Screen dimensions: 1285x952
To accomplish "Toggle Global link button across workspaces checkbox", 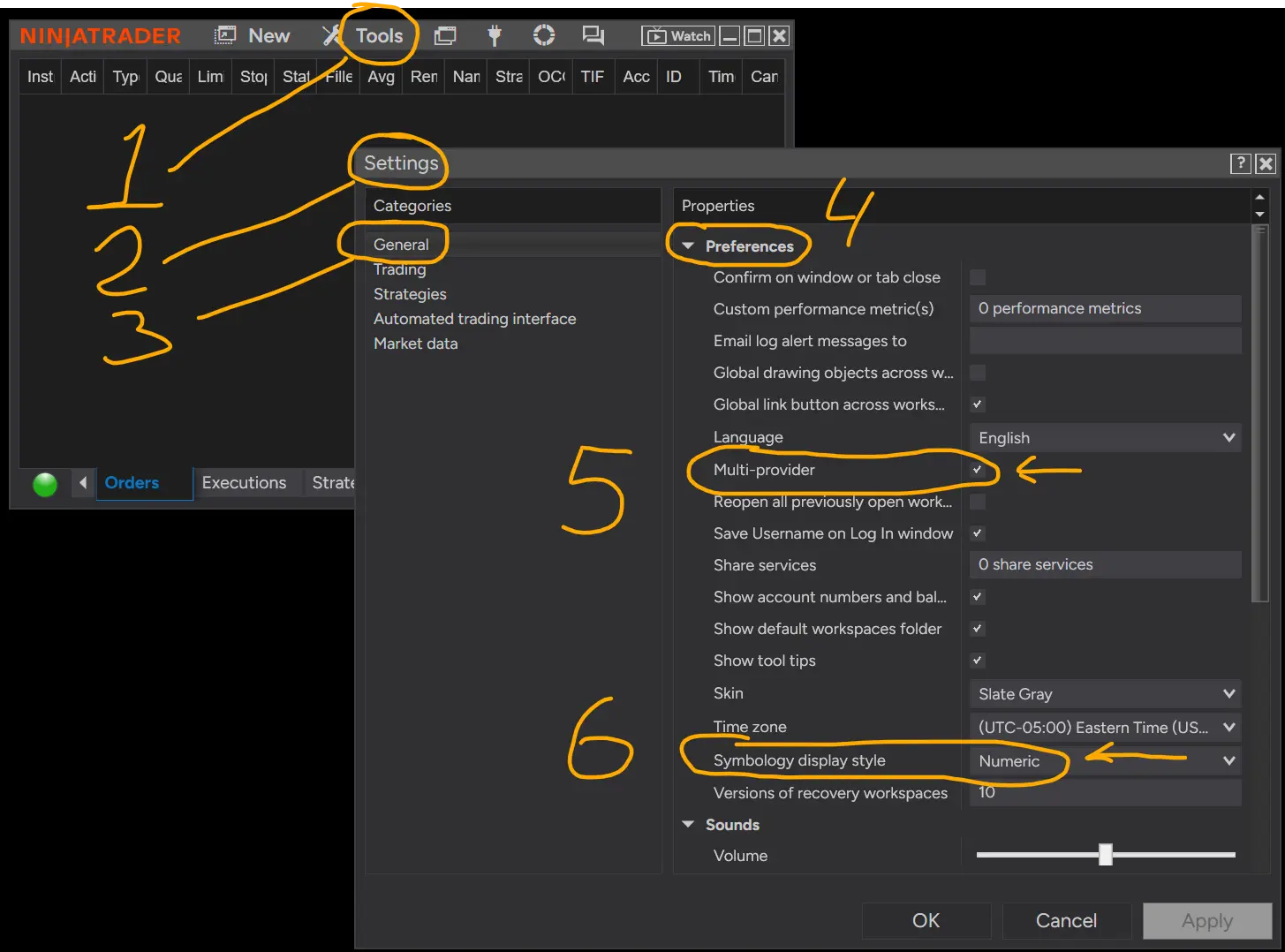I will [978, 404].
